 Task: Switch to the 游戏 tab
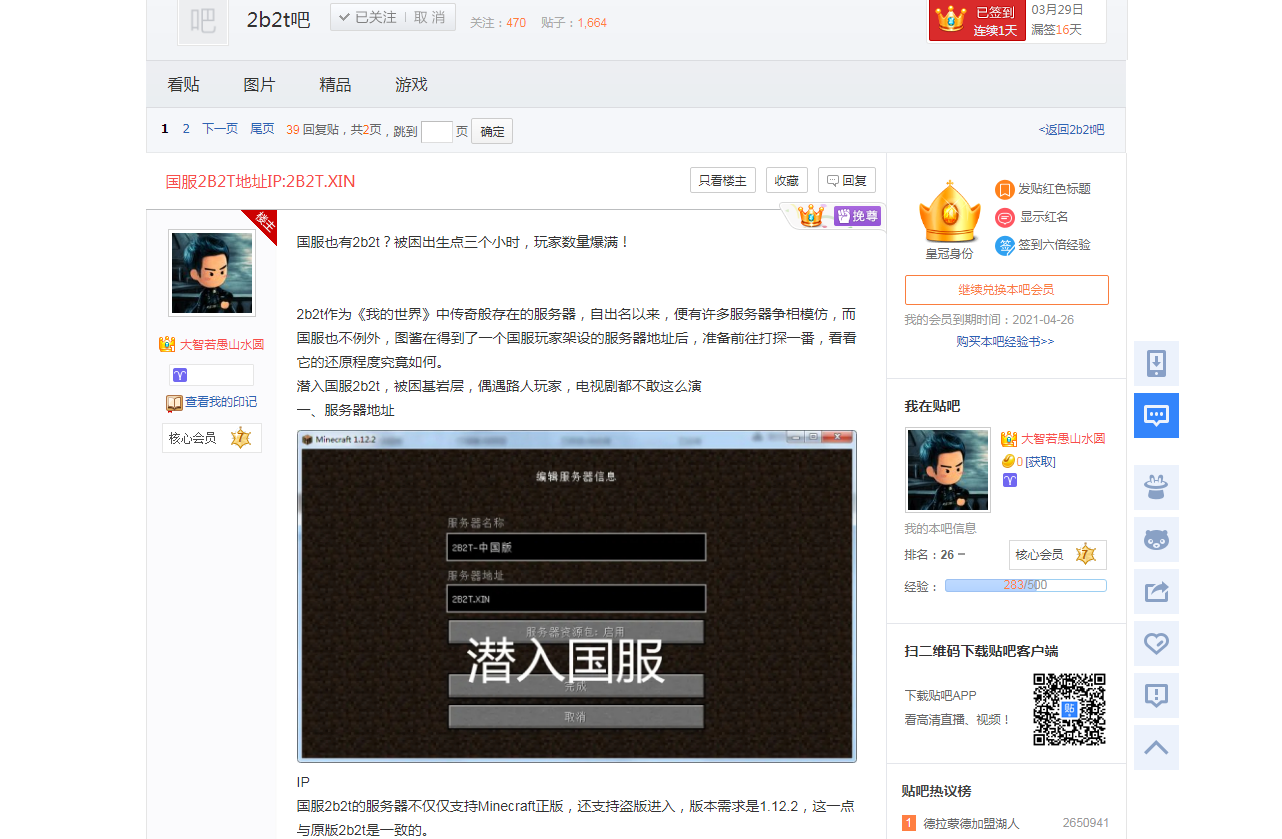click(x=411, y=85)
